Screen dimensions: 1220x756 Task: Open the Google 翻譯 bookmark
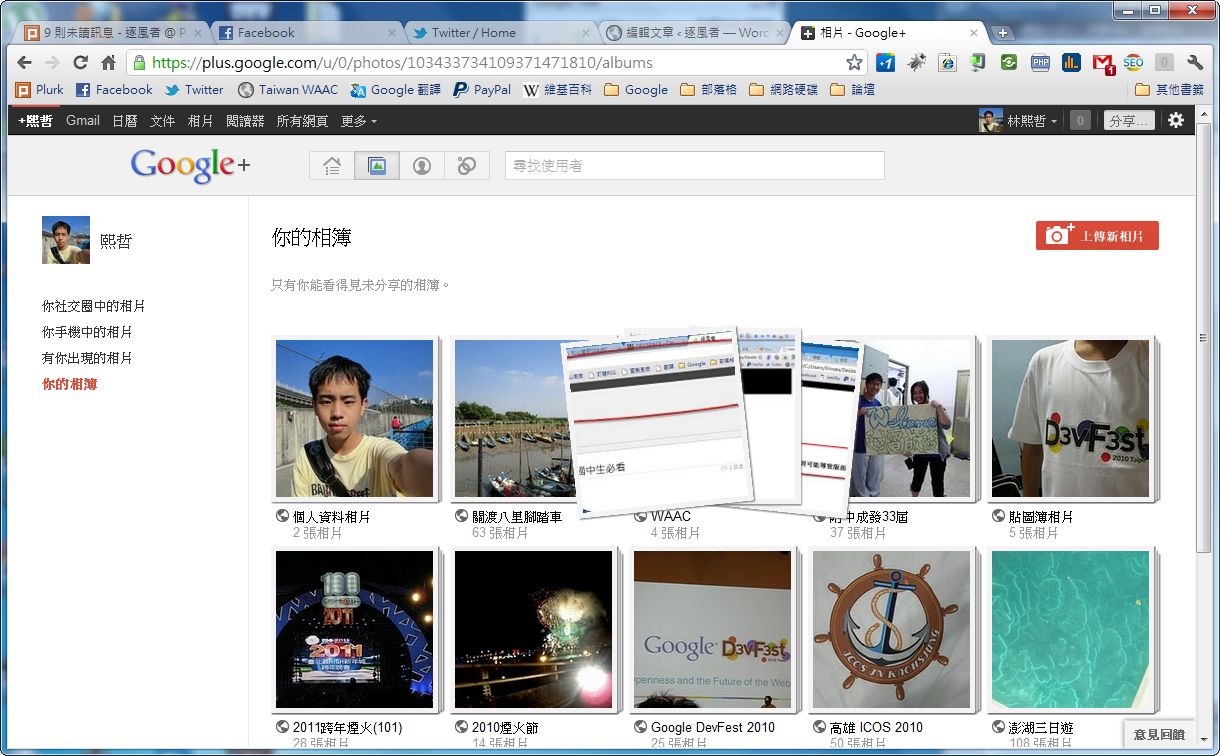click(396, 90)
